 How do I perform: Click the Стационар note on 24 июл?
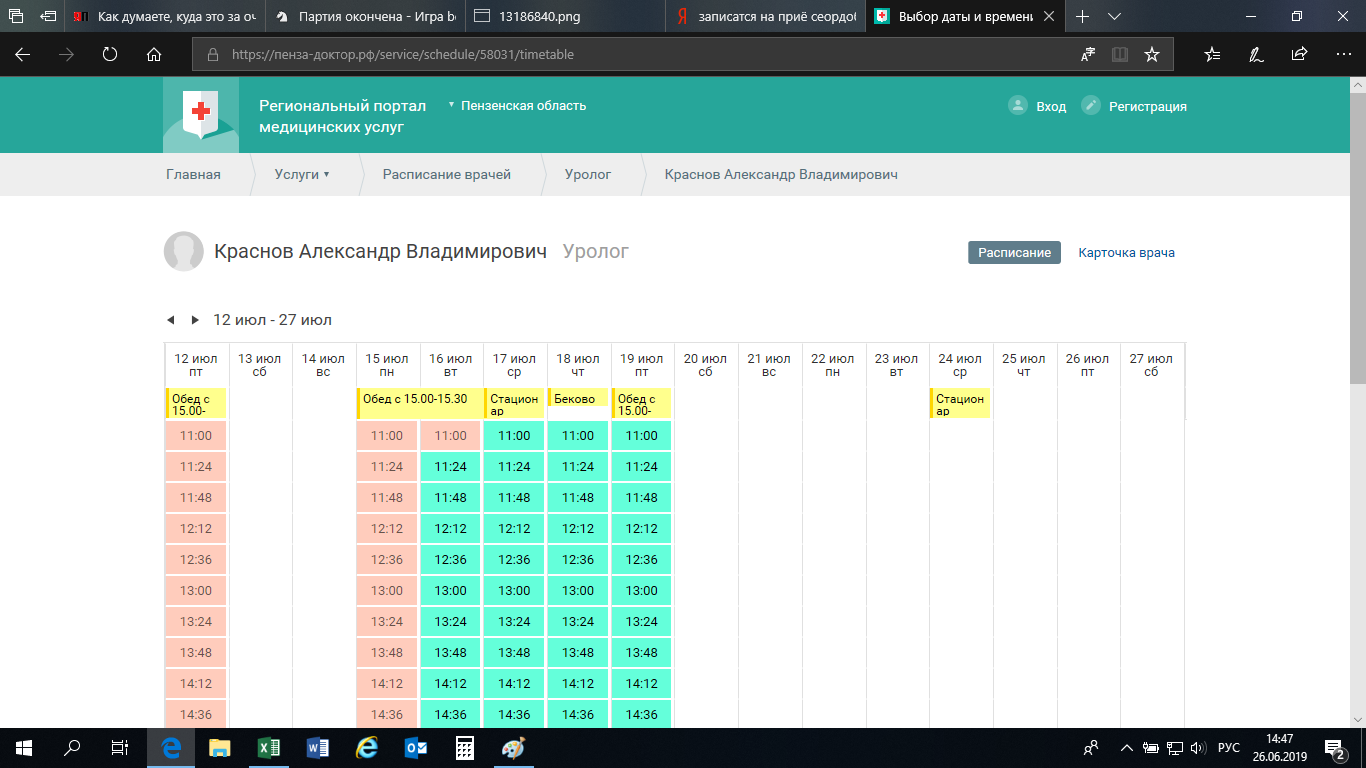click(960, 403)
